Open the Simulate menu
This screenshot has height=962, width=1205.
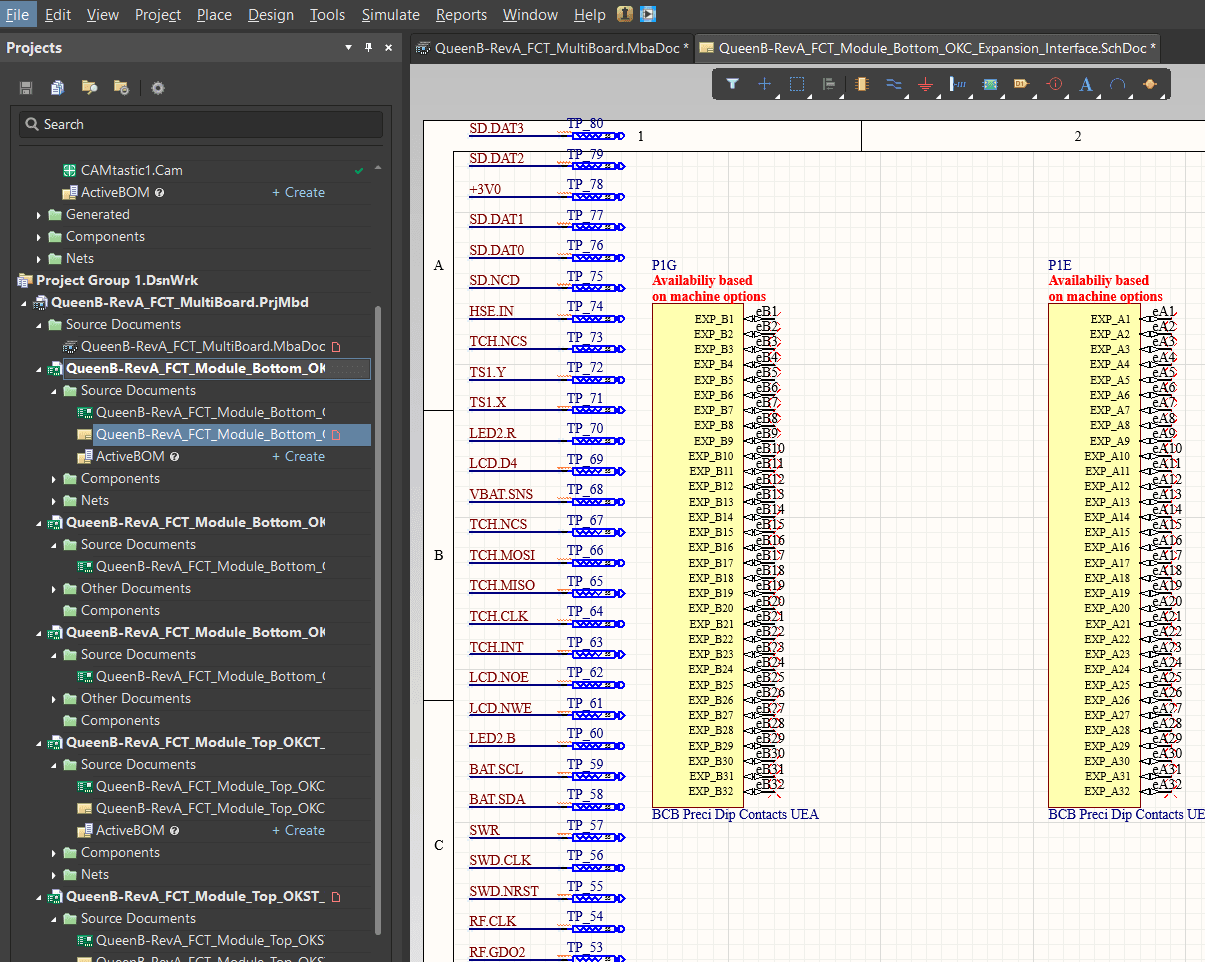tap(391, 15)
